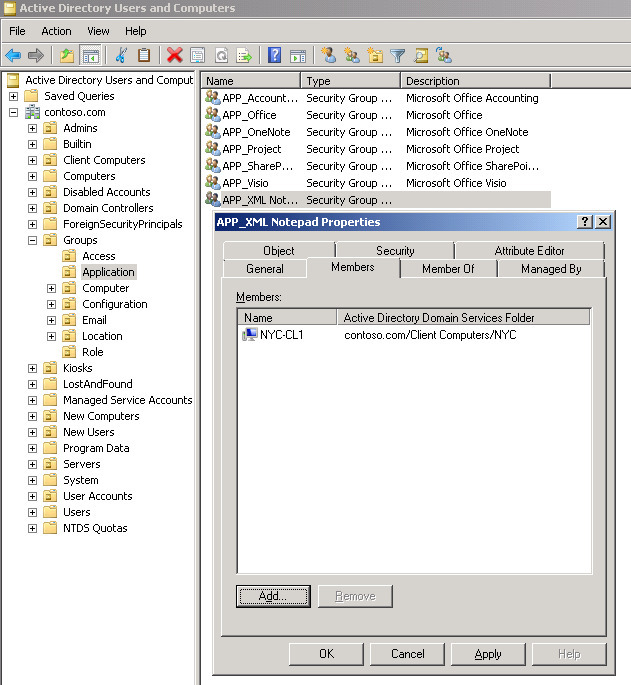This screenshot has width=631, height=685.
Task: Collapse the contoso.com domain node
Action: 14,112
